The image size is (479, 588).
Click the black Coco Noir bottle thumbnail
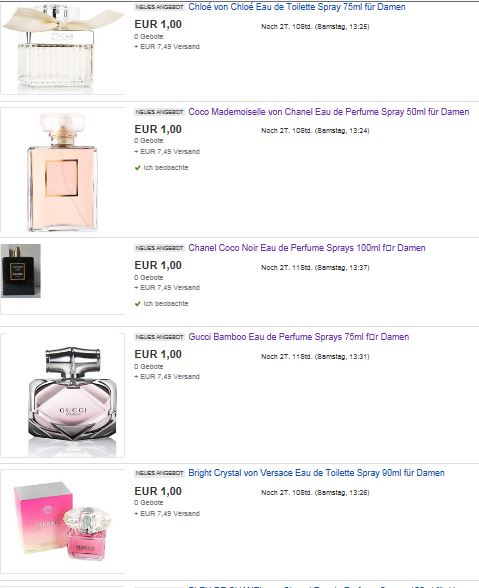[x=21, y=271]
